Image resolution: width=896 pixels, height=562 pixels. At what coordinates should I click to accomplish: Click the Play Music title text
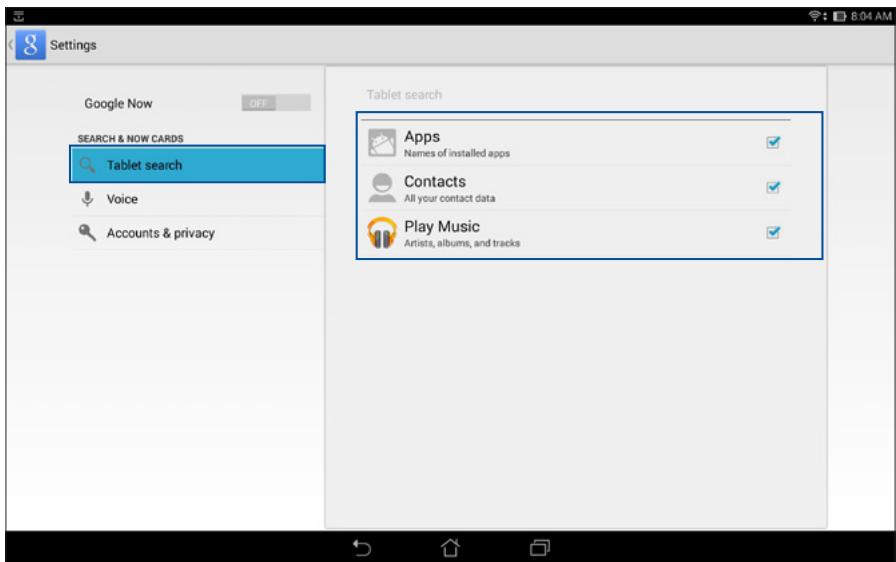442,227
